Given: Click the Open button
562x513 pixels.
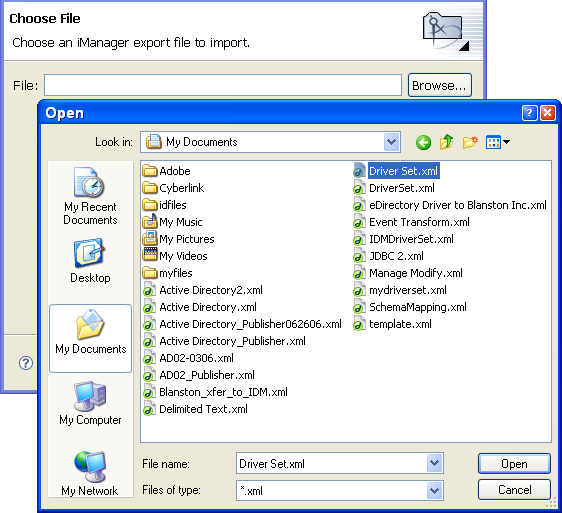Looking at the screenshot, I should click(x=514, y=464).
